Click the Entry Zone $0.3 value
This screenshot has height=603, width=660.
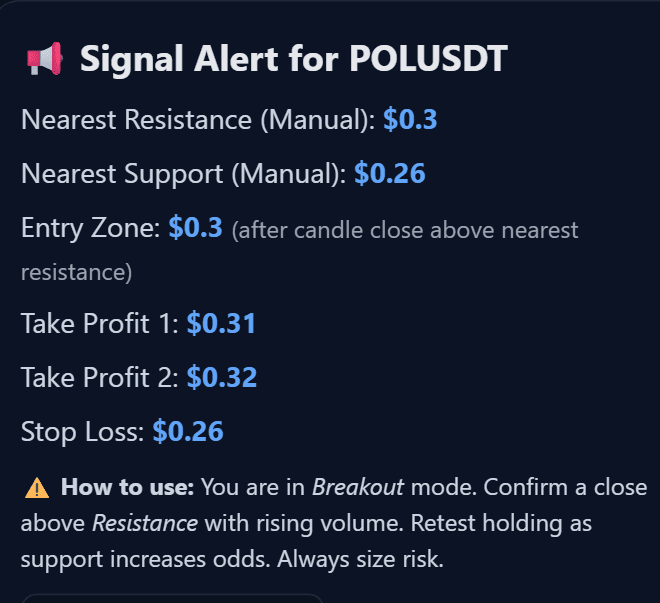click(195, 227)
